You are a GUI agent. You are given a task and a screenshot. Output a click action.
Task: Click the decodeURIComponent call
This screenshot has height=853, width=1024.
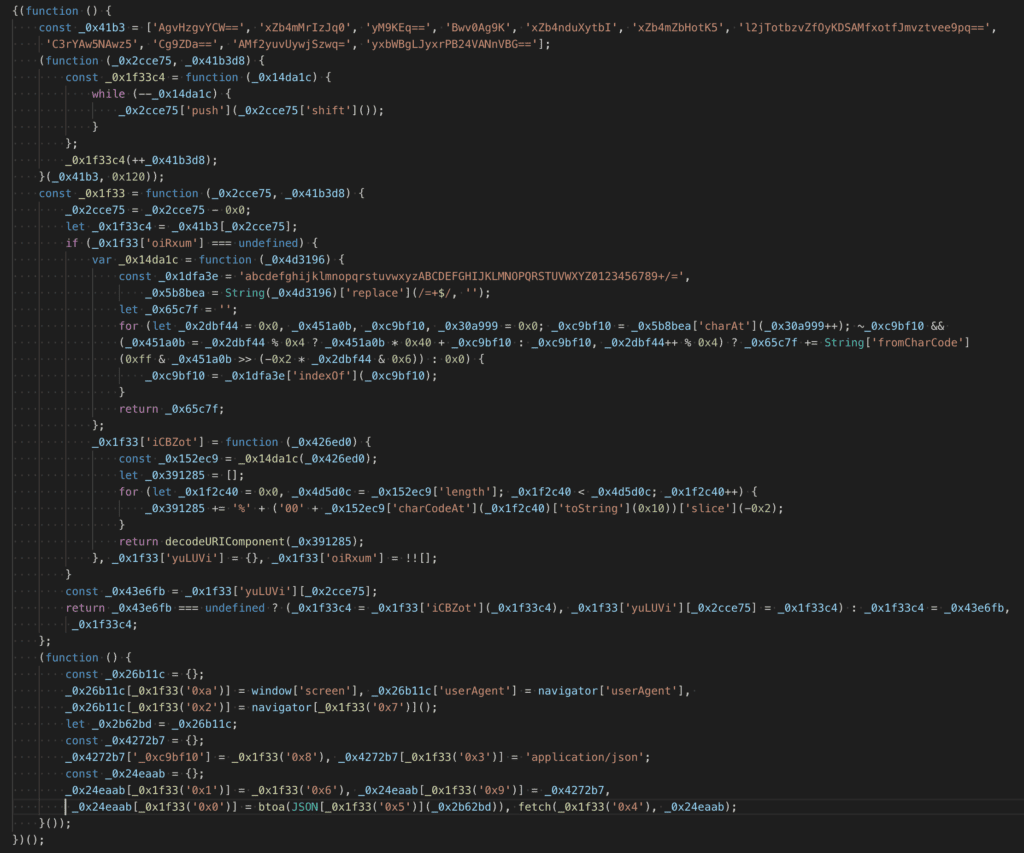[225, 541]
